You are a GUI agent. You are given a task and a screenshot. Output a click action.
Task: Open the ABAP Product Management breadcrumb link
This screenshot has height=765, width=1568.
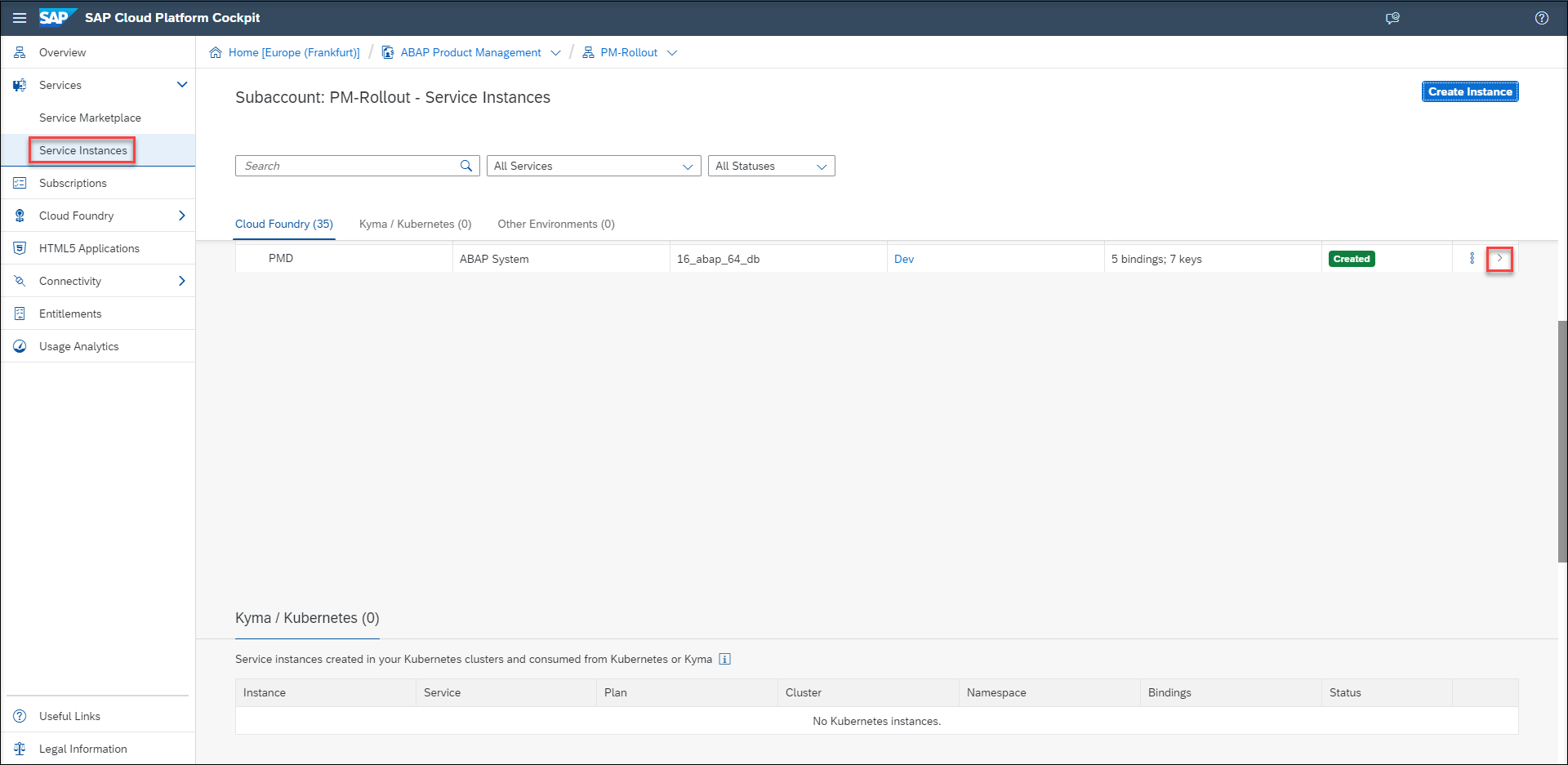point(470,52)
